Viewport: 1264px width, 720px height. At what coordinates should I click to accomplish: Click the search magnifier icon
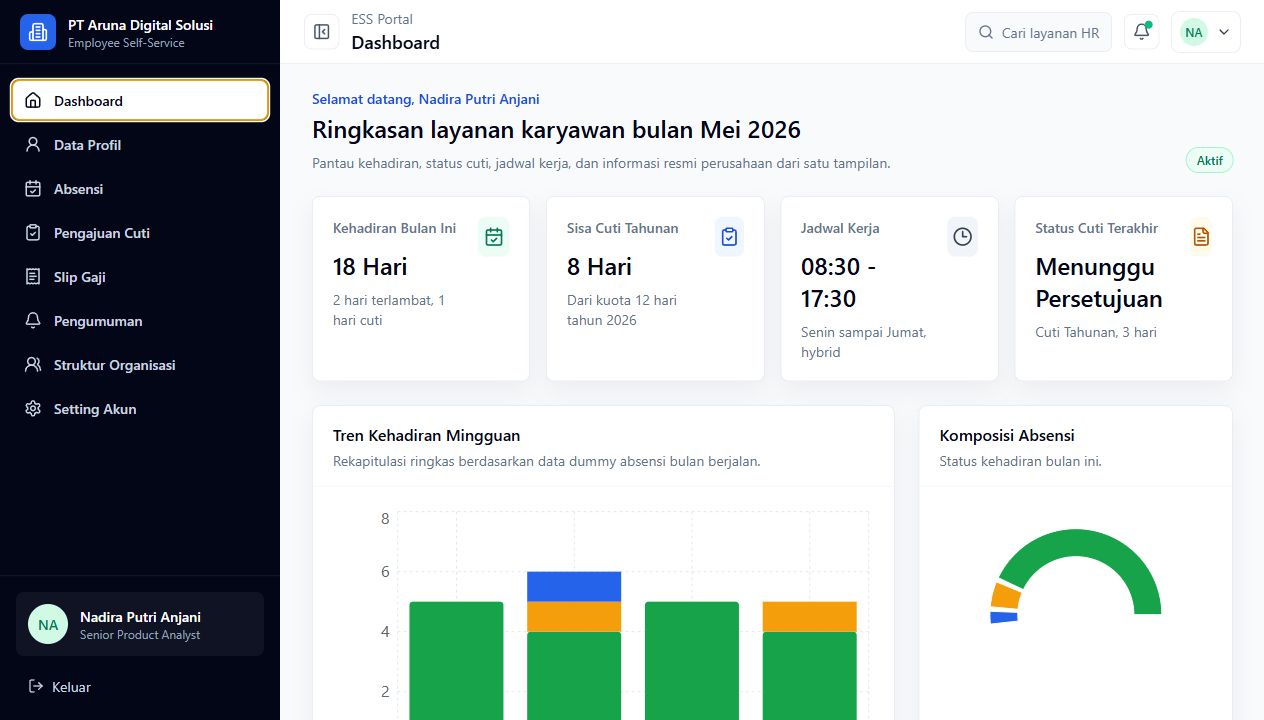tap(986, 33)
